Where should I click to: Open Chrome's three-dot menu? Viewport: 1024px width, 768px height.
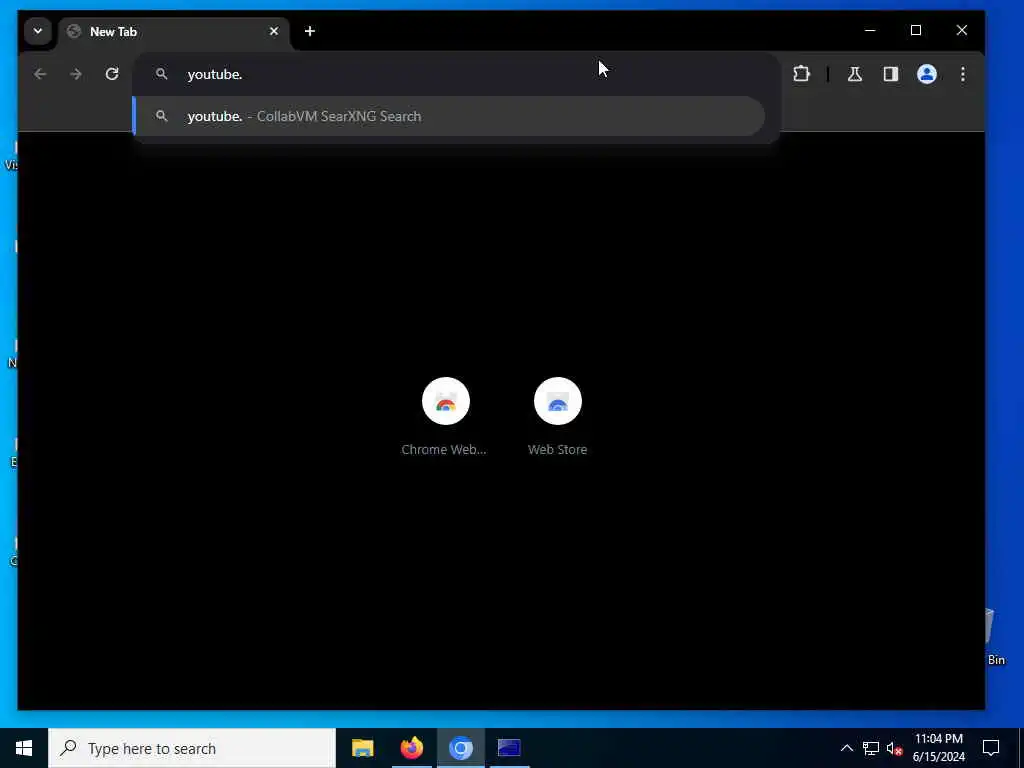[963, 74]
